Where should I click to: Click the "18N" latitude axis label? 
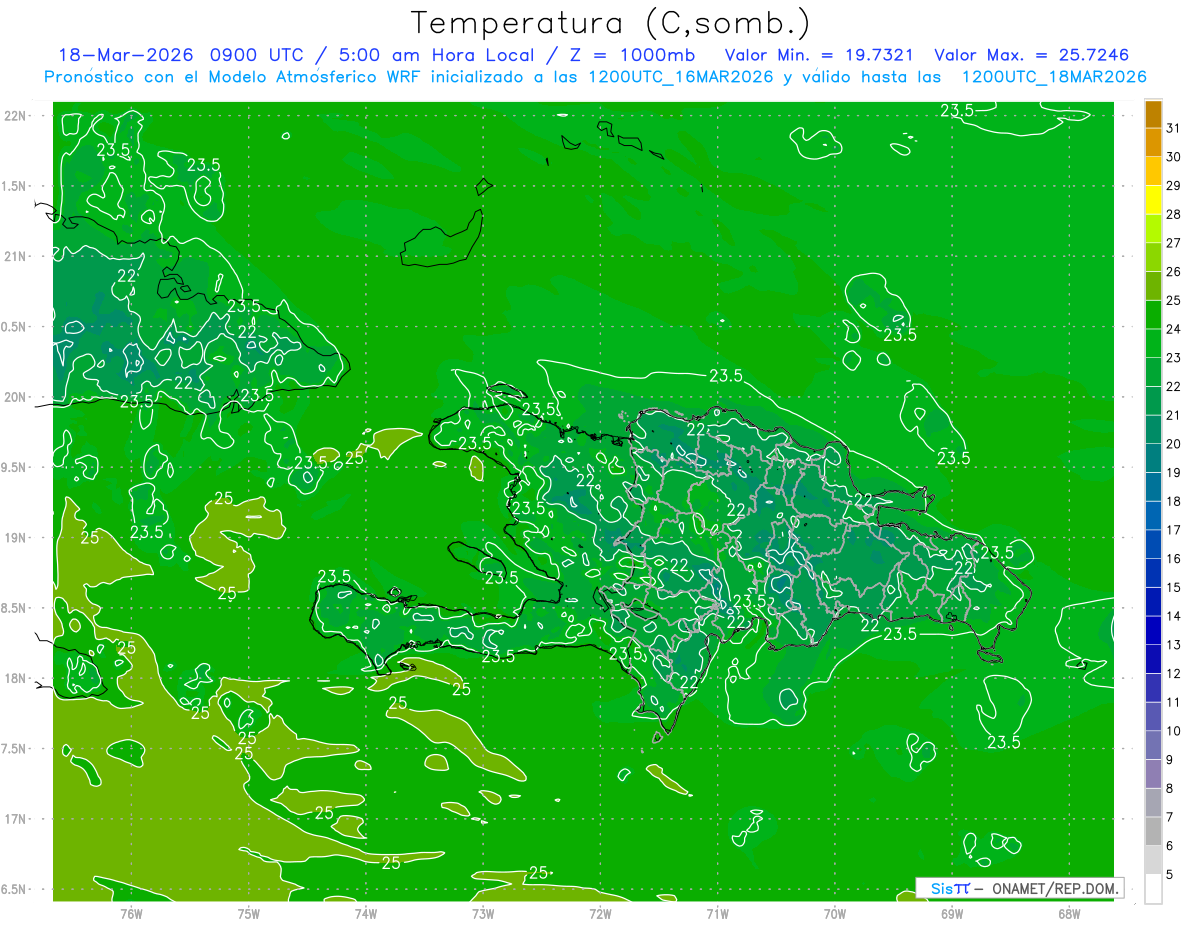[x=15, y=678]
